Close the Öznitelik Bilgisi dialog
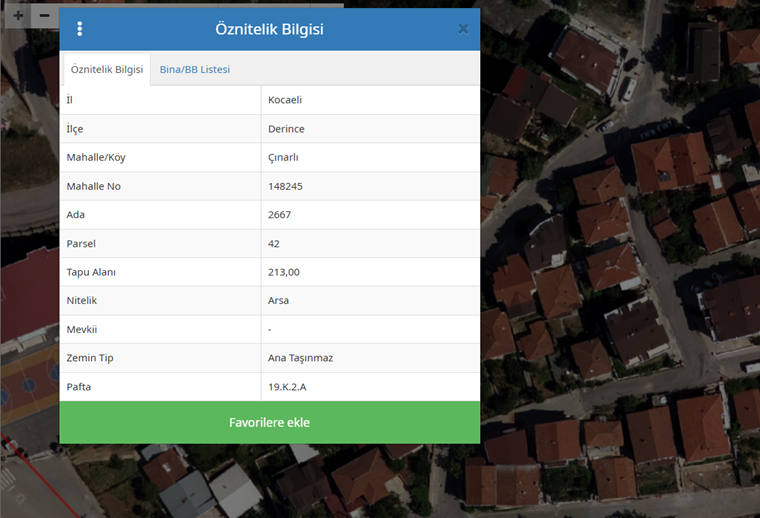Image resolution: width=760 pixels, height=518 pixels. (463, 29)
